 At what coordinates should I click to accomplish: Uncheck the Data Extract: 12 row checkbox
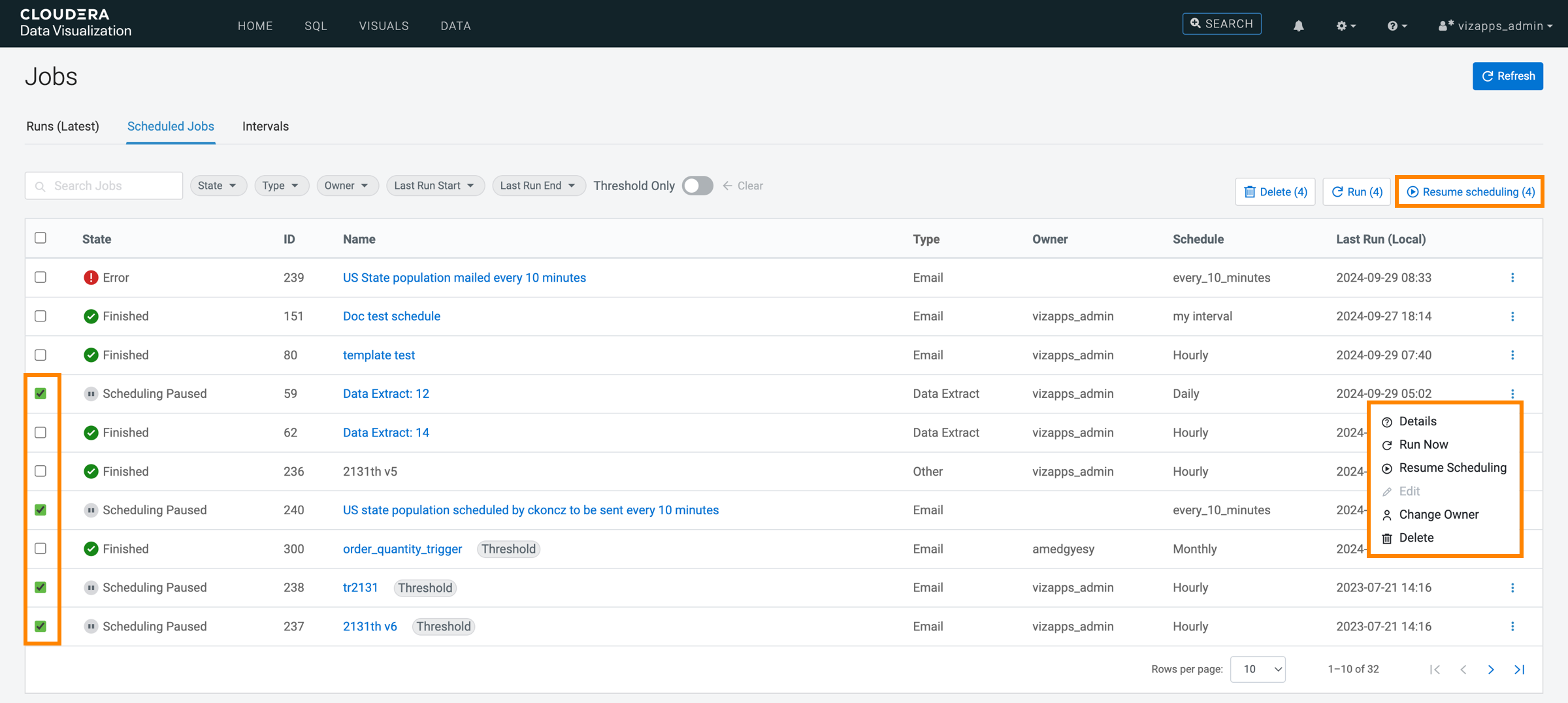pyautogui.click(x=41, y=393)
